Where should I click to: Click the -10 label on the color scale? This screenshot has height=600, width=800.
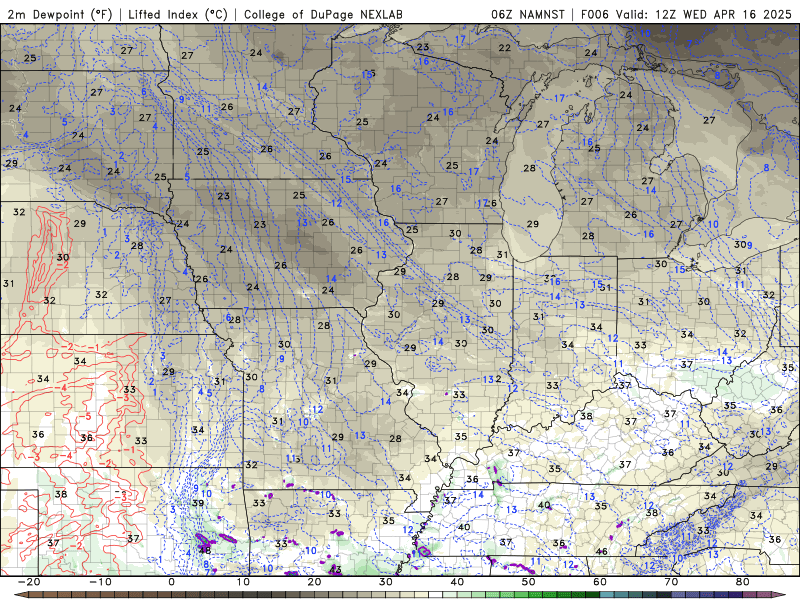pyautogui.click(x=100, y=582)
